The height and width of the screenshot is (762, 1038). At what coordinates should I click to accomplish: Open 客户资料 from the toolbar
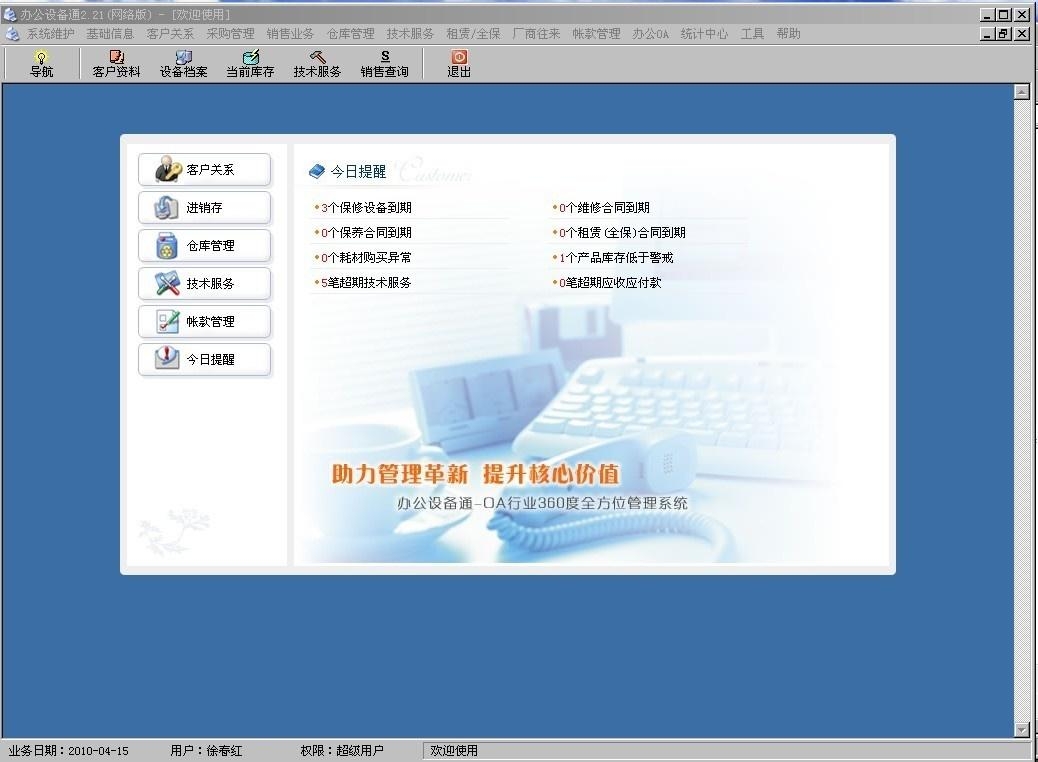(117, 64)
